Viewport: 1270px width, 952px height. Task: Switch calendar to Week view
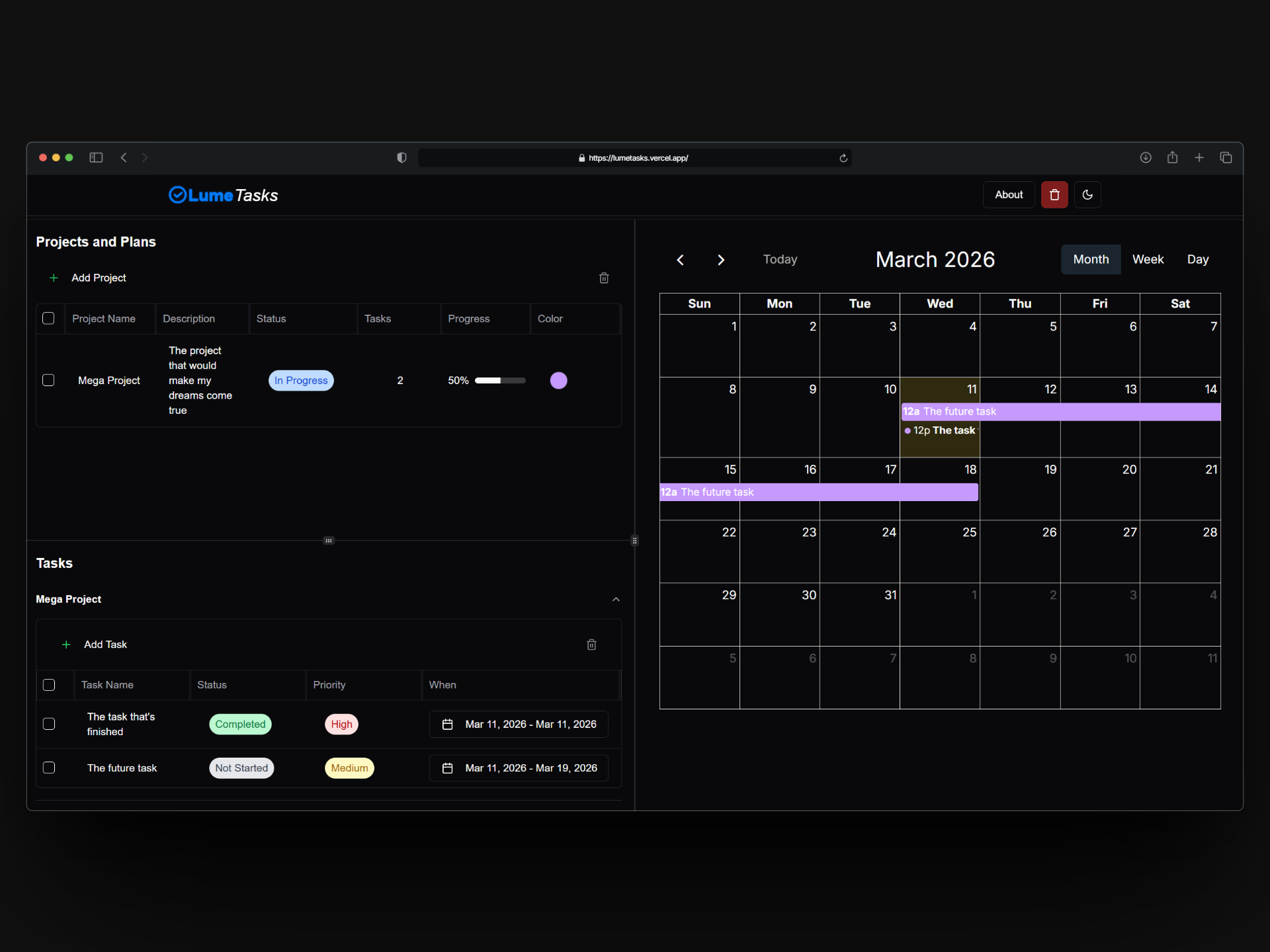1148,260
